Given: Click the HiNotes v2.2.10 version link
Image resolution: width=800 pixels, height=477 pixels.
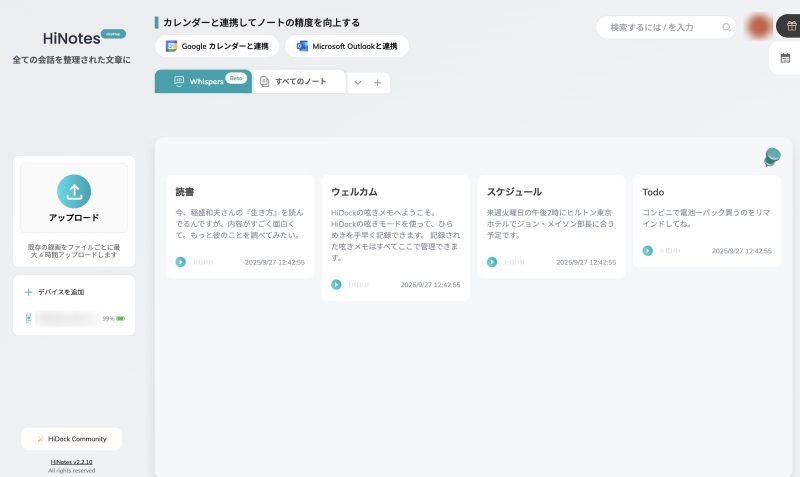Looking at the screenshot, I should [x=71, y=462].
